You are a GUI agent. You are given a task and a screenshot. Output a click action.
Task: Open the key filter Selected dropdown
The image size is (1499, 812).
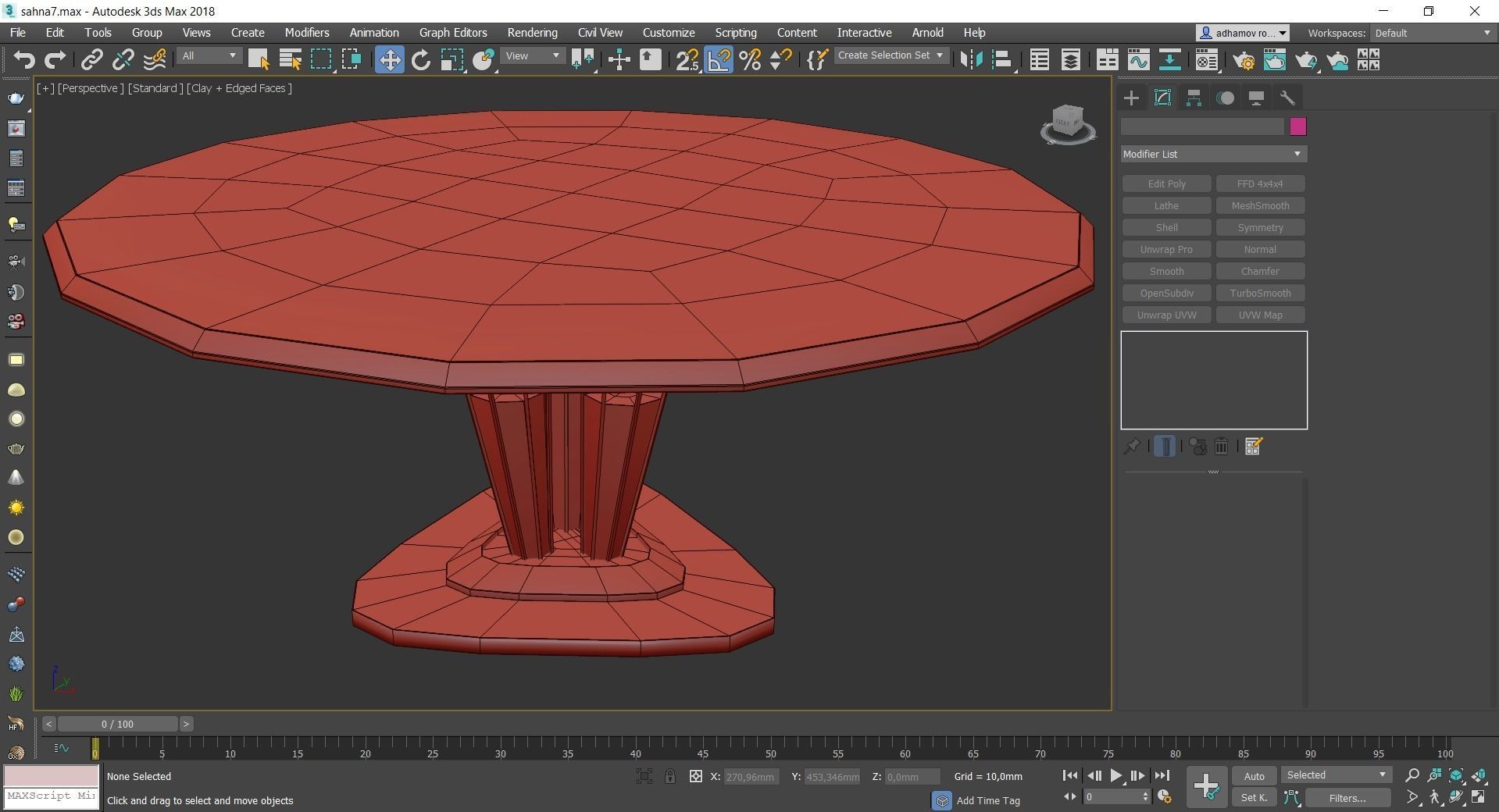(x=1336, y=775)
